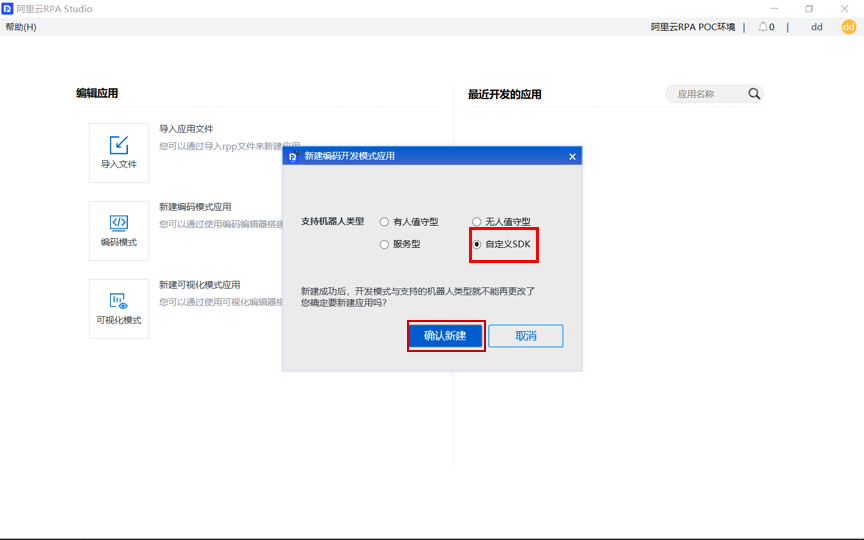The height and width of the screenshot is (540, 864).
Task: Click the 最近开发的应用 heading
Action: pyautogui.click(x=505, y=94)
